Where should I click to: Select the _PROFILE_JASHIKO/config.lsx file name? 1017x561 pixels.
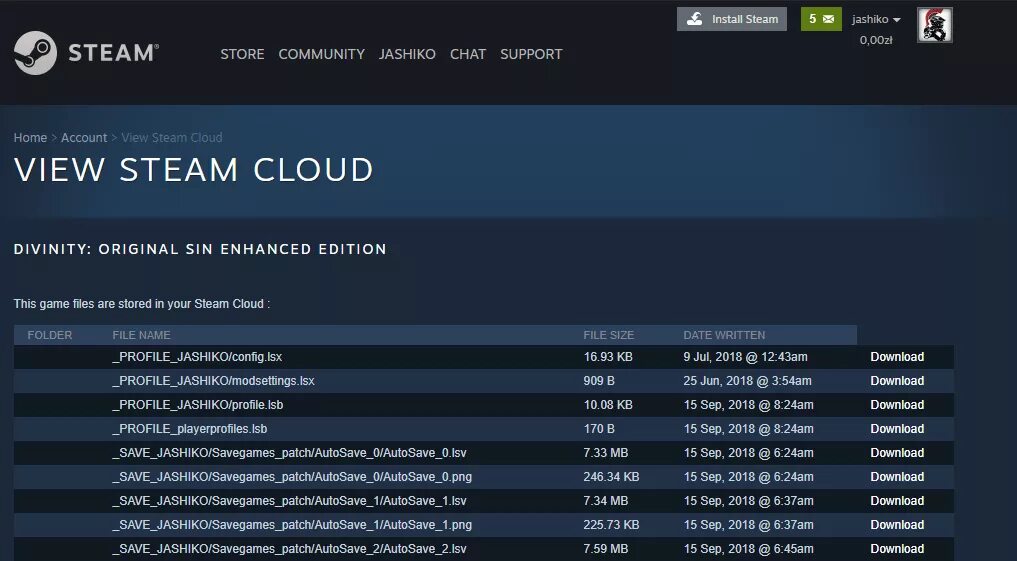(197, 357)
